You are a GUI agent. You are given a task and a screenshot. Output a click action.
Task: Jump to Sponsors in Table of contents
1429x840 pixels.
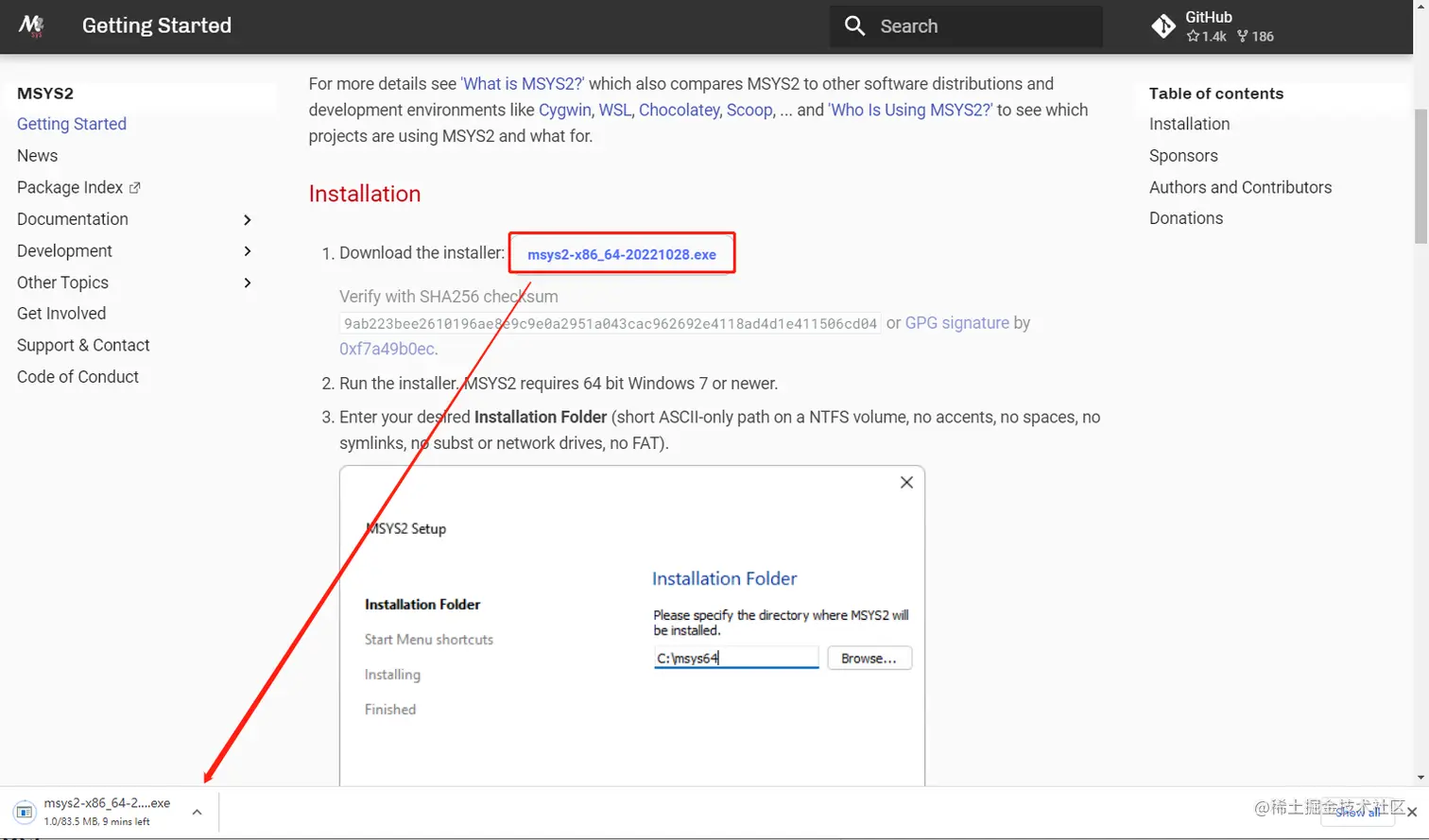pos(1183,156)
